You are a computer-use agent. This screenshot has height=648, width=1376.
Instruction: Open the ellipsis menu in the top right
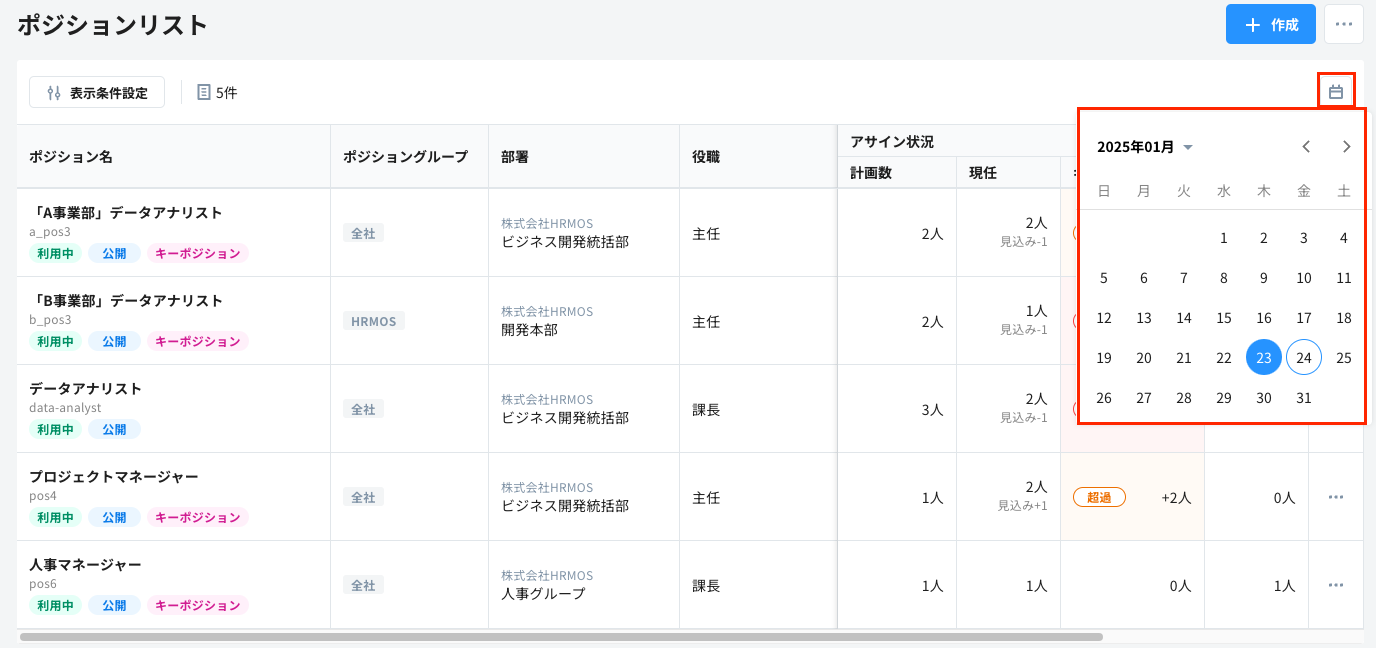point(1344,23)
